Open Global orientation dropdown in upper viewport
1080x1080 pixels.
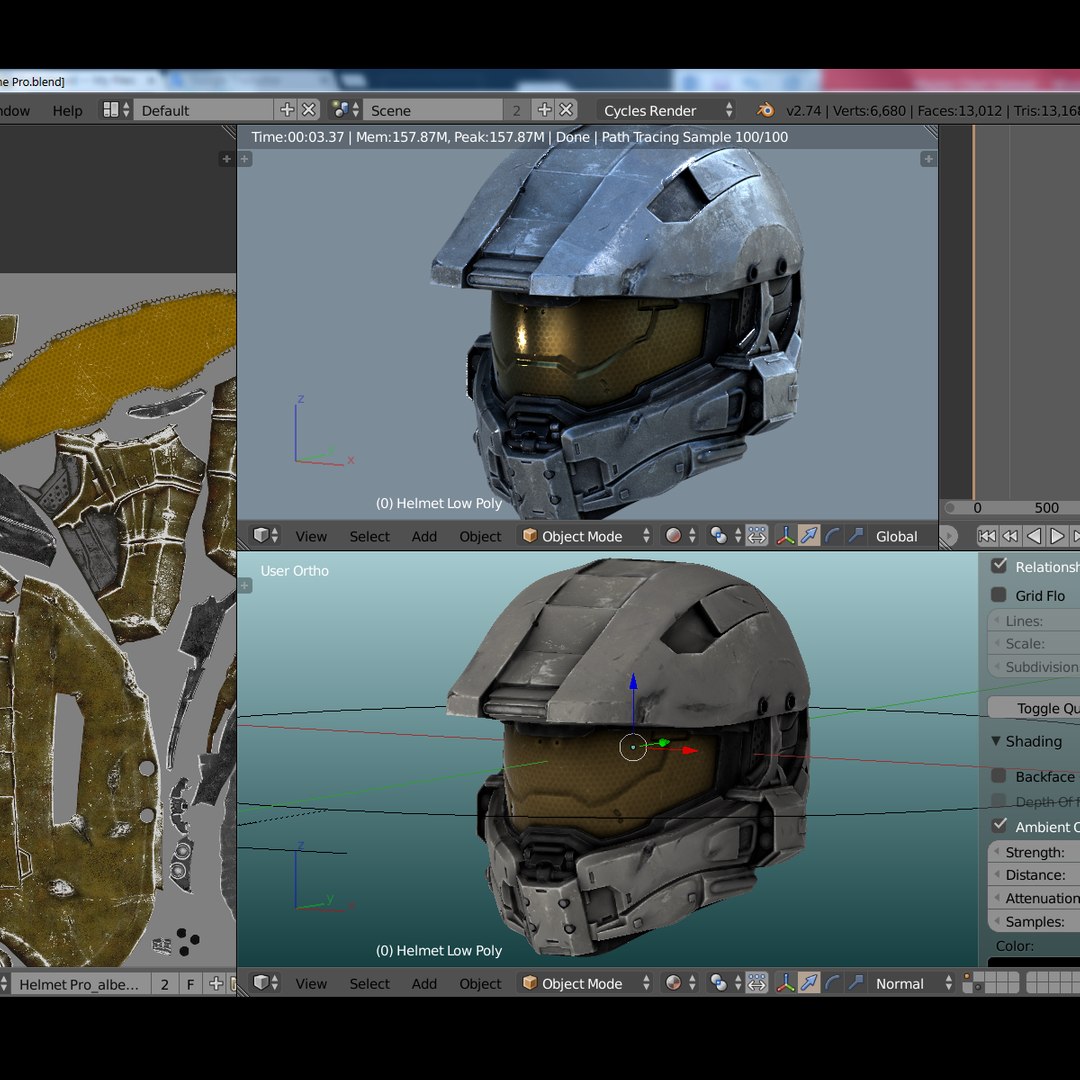pyautogui.click(x=902, y=536)
